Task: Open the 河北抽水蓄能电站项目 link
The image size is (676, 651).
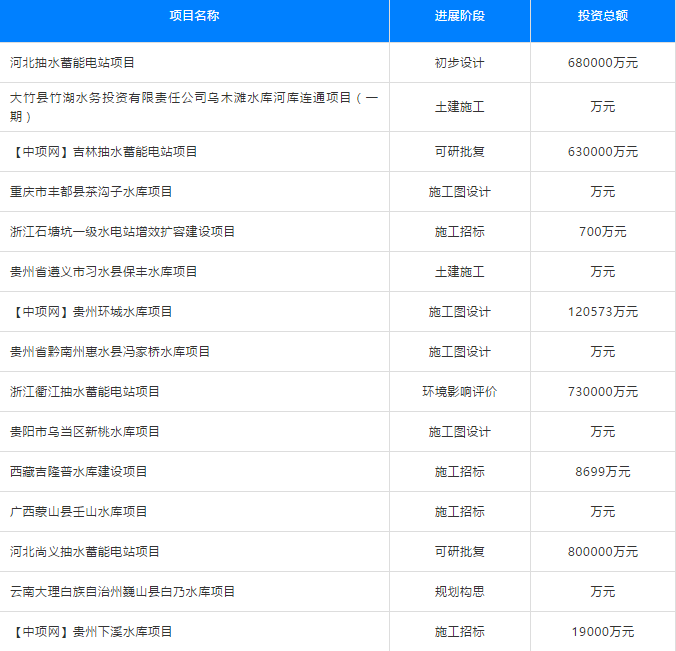Action: (72, 62)
